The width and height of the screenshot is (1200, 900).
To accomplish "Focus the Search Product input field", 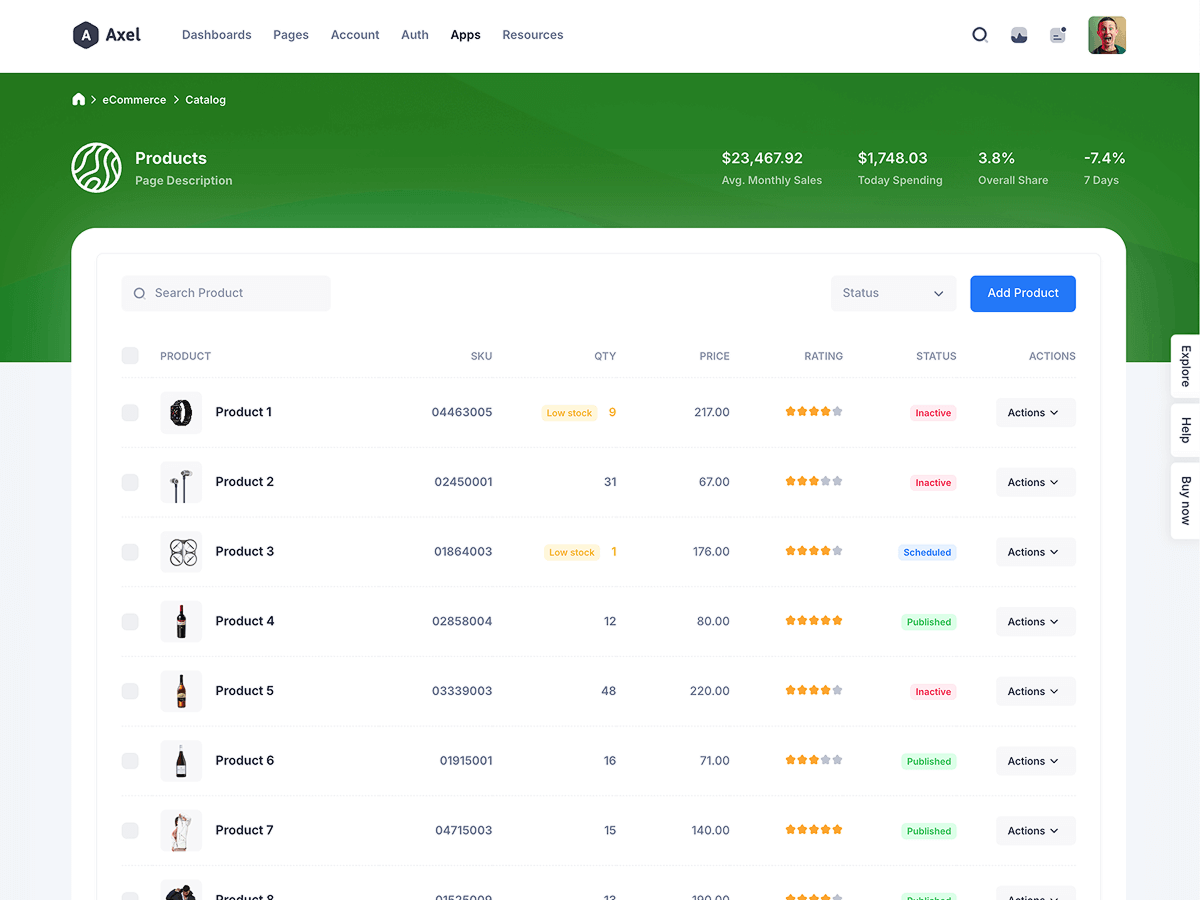I will (235, 293).
